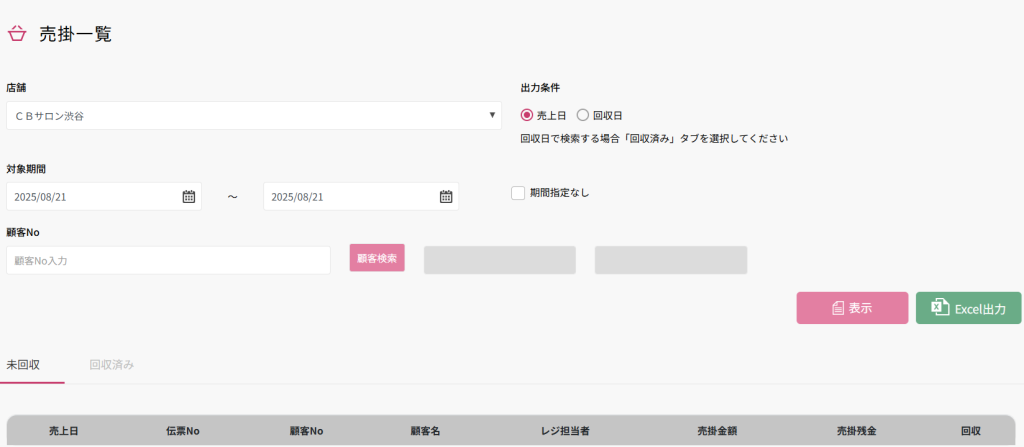
Task: Enable the 期間指定なし checkbox
Action: point(518,193)
